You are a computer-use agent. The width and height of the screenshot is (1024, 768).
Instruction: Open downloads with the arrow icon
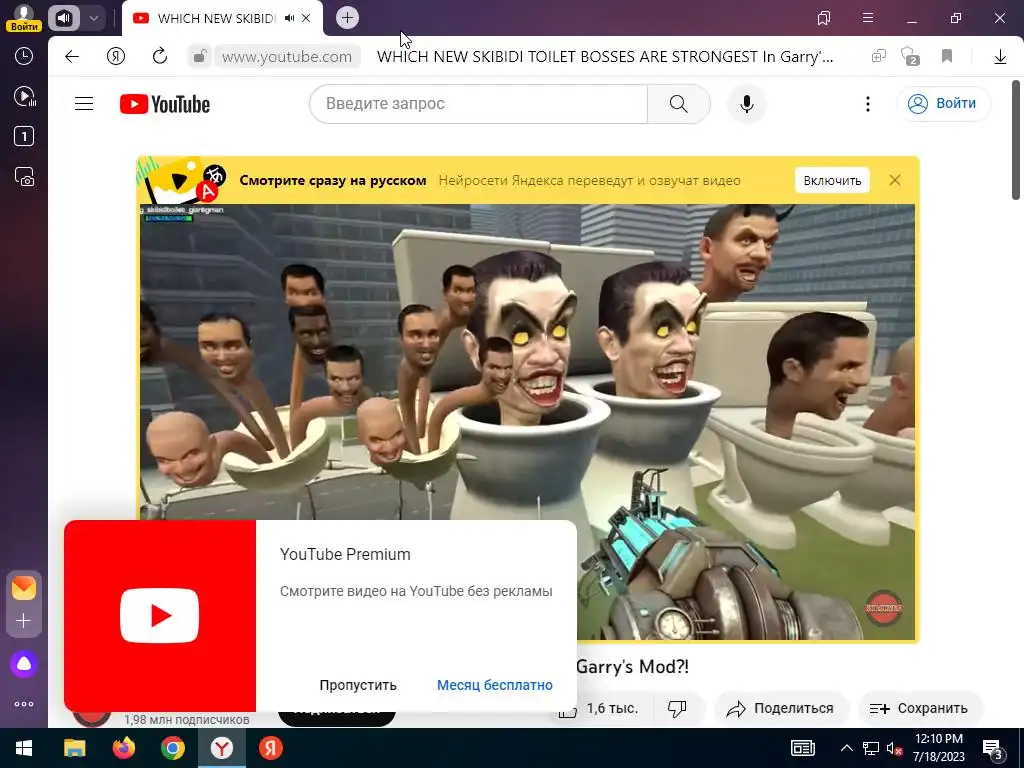pyautogui.click(x=1000, y=57)
